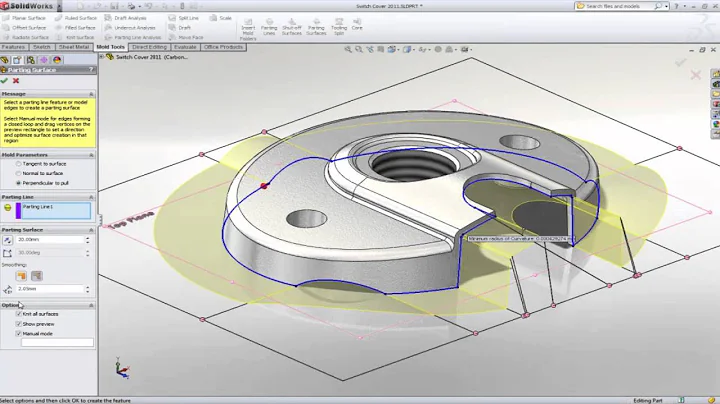
Task: Select the Planar Surface tool
Action: pyautogui.click(x=24, y=18)
